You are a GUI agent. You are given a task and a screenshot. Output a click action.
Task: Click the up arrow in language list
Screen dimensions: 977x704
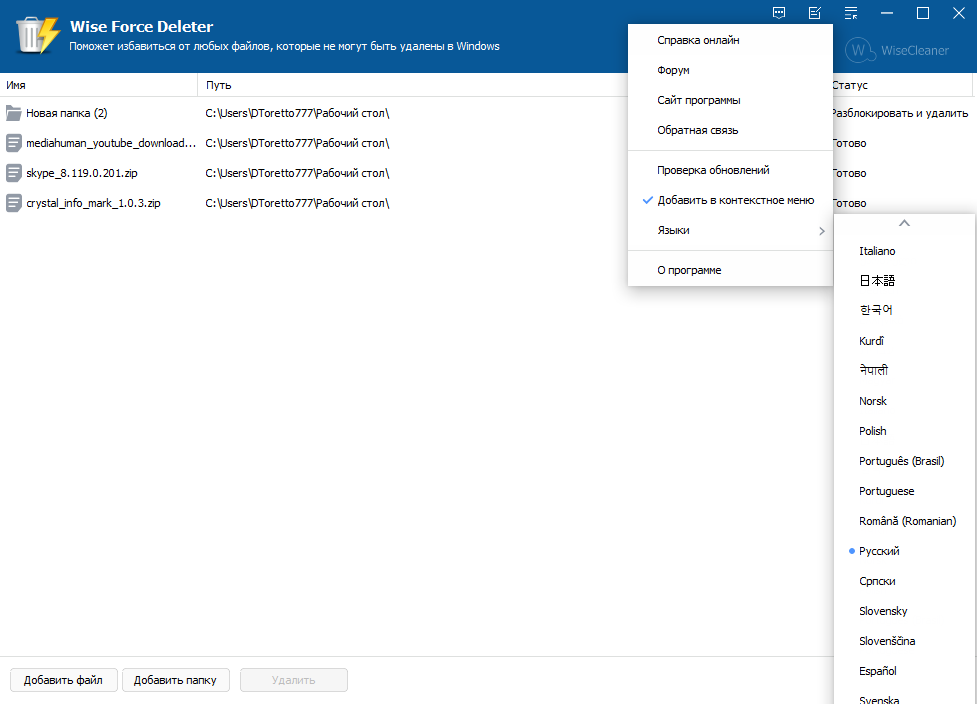click(905, 223)
